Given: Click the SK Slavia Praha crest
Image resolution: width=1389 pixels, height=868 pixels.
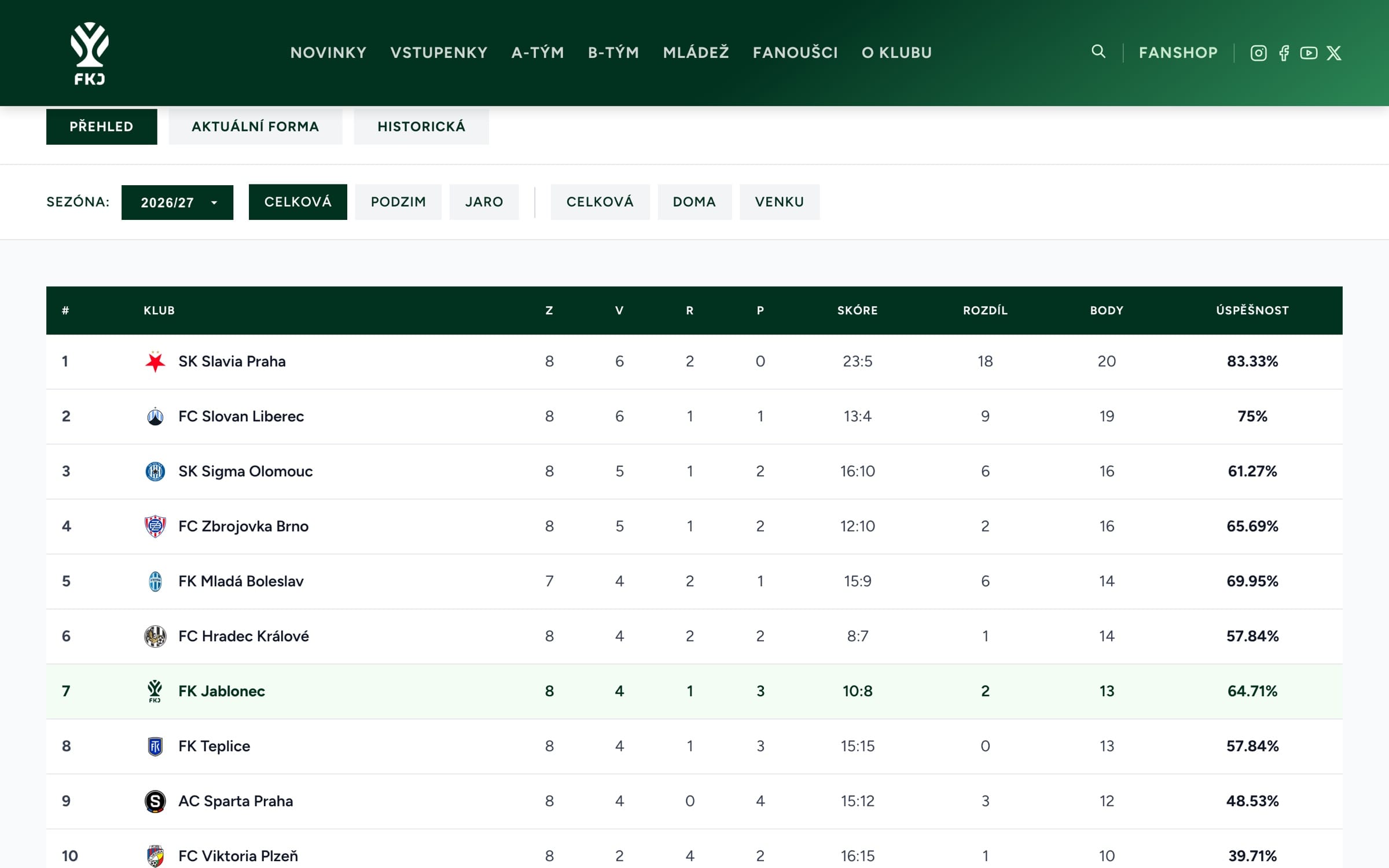Looking at the screenshot, I should coord(155,361).
